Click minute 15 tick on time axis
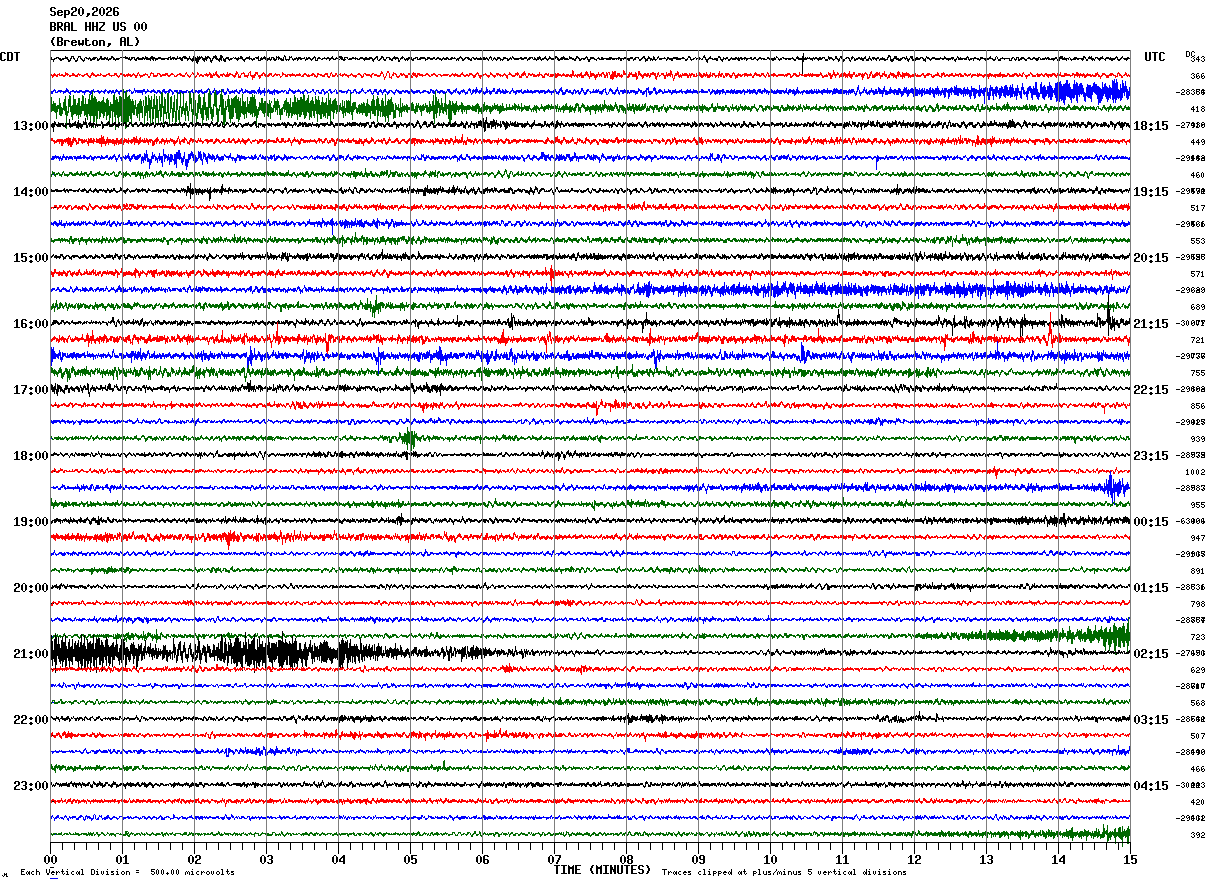 click(x=1130, y=859)
